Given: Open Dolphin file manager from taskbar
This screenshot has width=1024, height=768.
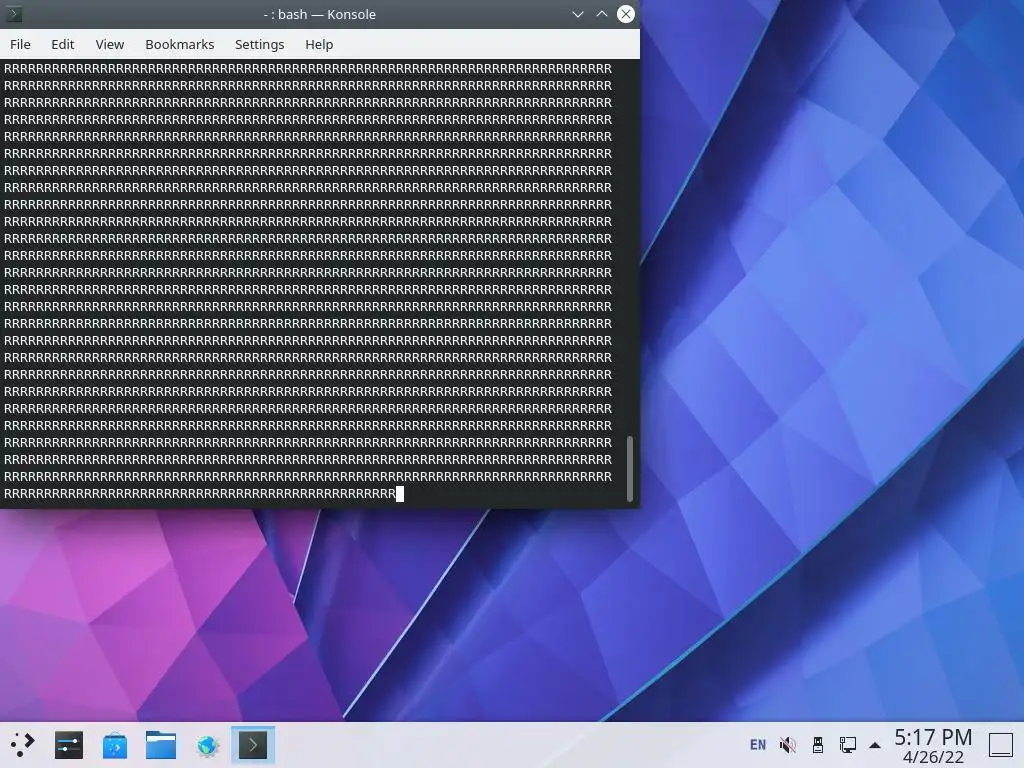Looking at the screenshot, I should tap(161, 744).
